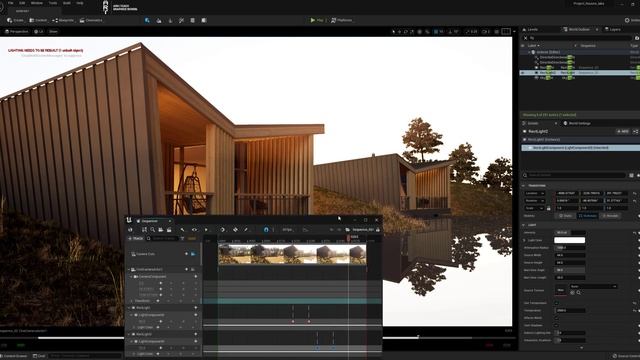Open the Source Texture asset dropdown

click(x=593, y=287)
